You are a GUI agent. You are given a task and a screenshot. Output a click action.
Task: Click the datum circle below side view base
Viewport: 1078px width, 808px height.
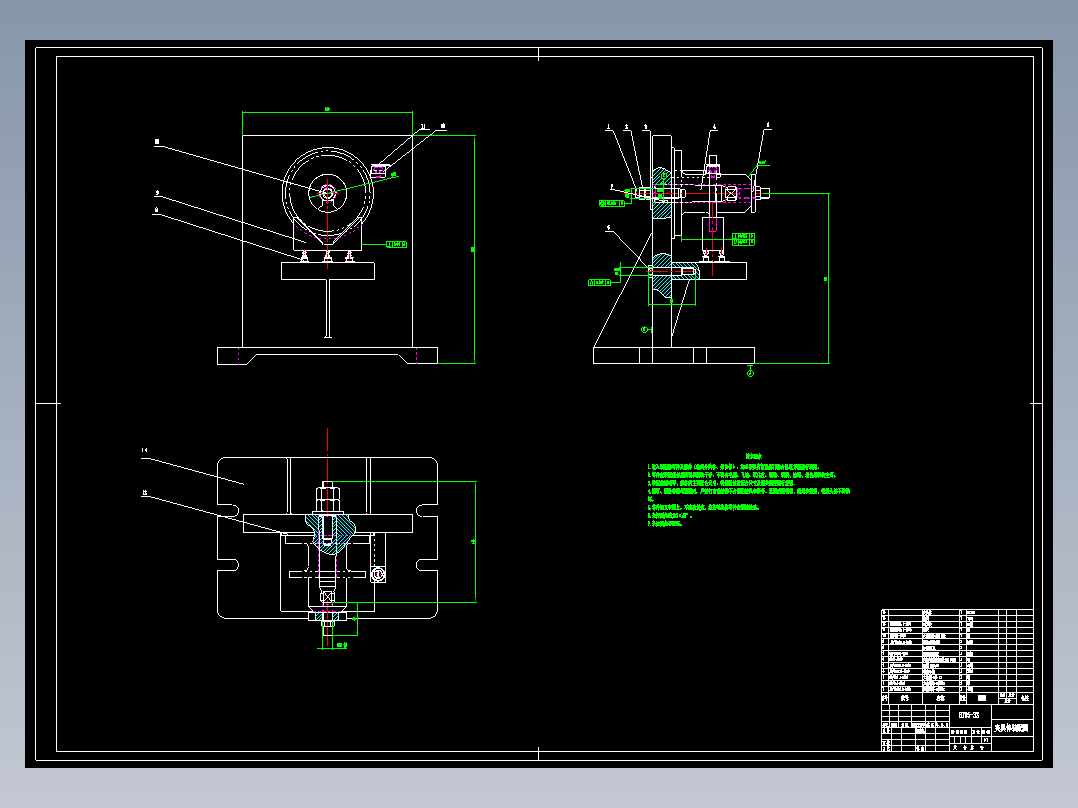(x=750, y=373)
